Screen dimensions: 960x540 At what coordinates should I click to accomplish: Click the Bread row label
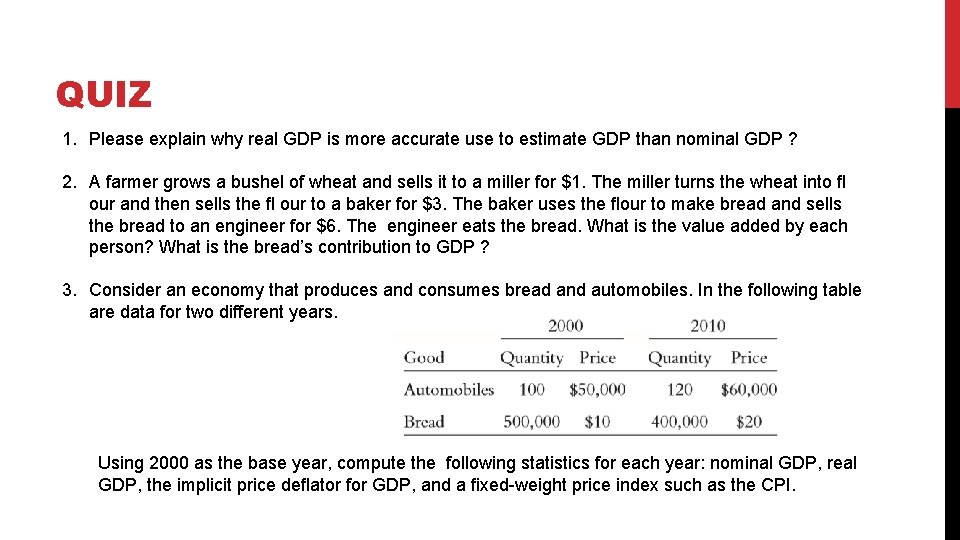tap(424, 422)
